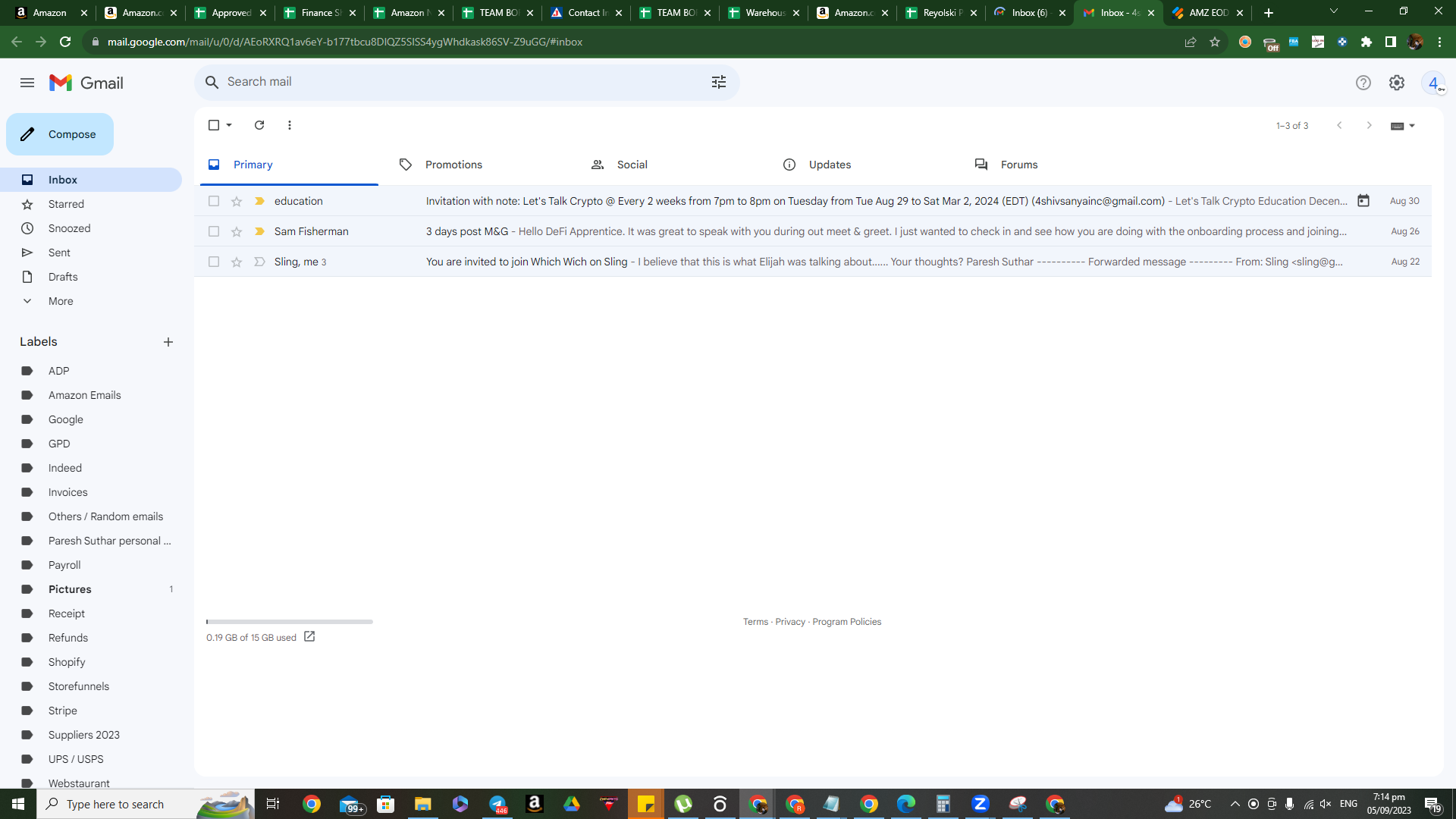Open the input tools keyboard dropdown

[1403, 126]
